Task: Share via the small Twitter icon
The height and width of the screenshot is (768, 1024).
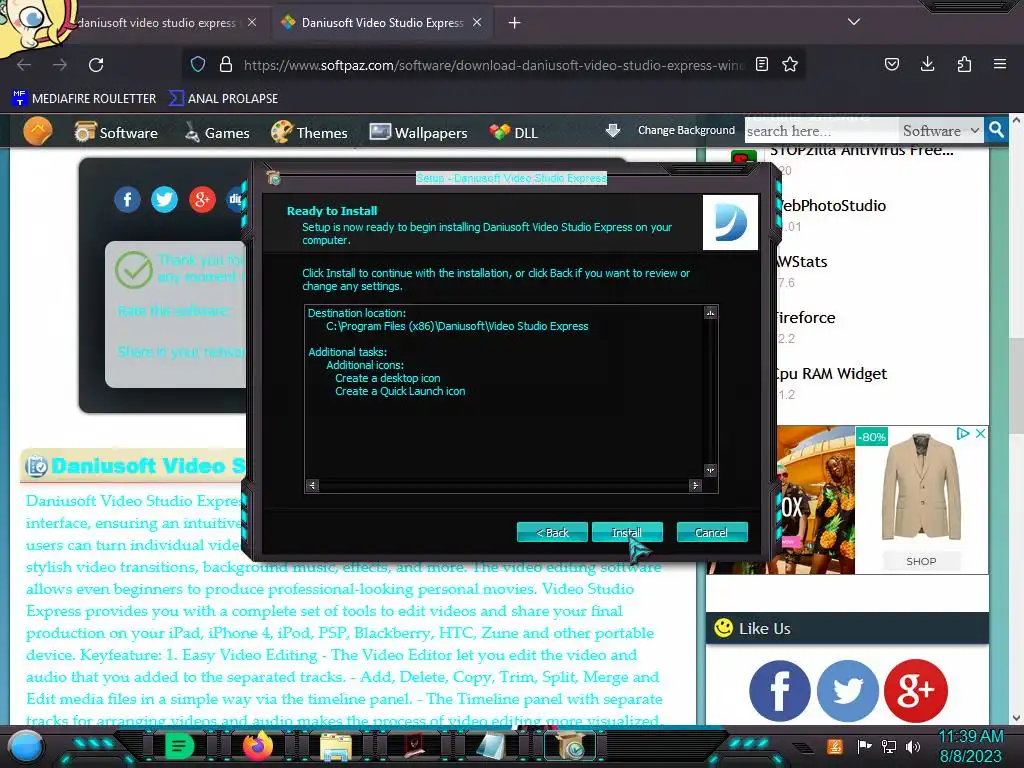Action: click(164, 199)
